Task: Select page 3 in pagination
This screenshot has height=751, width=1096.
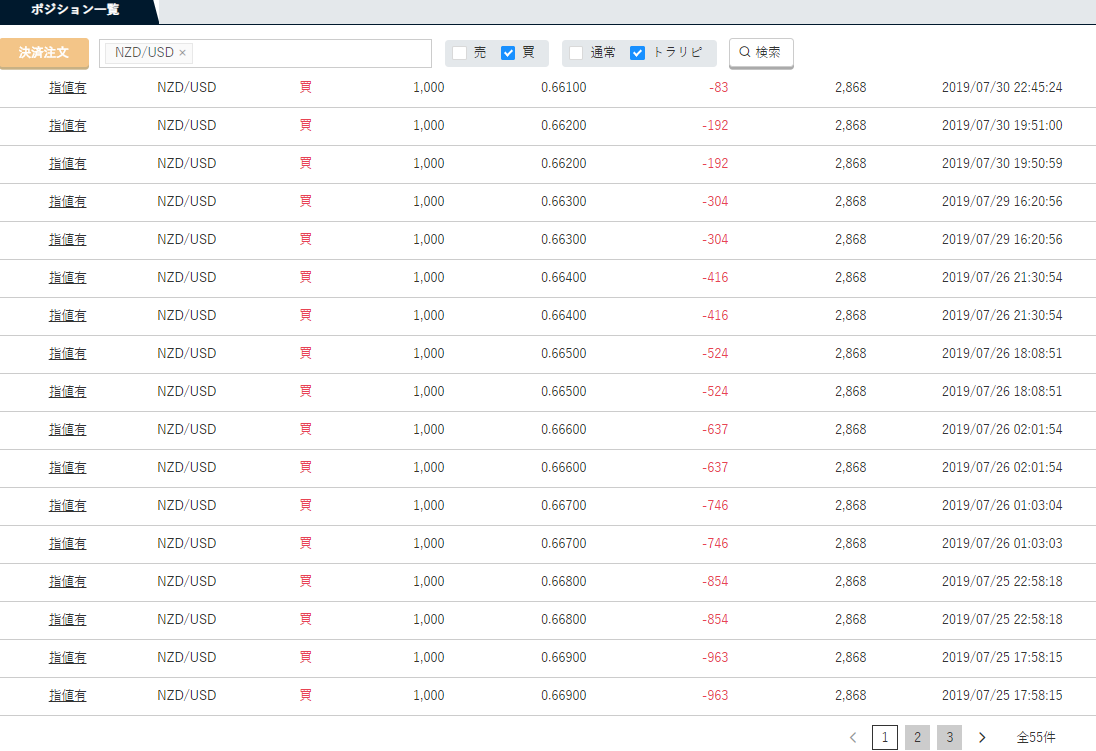Action: coord(949,737)
